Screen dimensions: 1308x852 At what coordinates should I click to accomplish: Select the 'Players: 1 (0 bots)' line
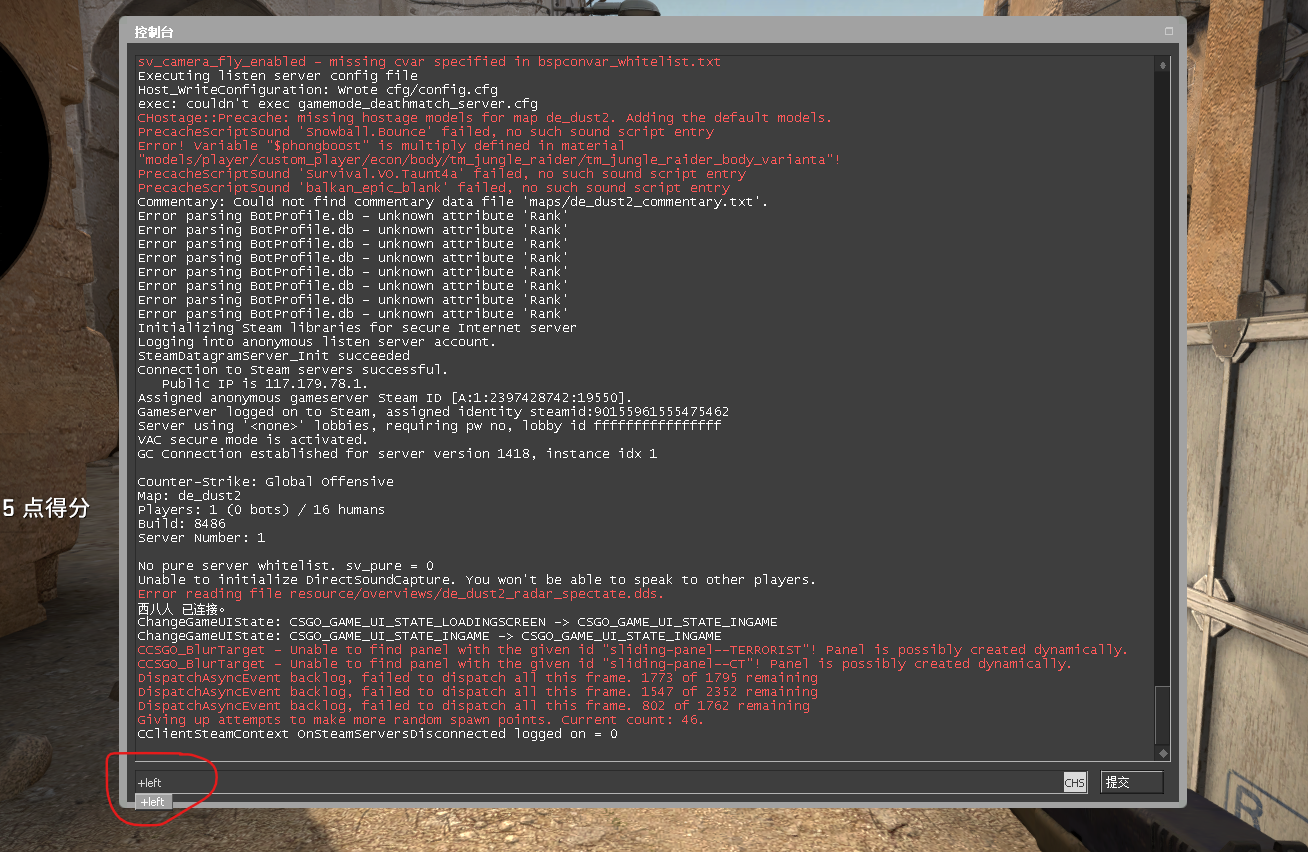[261, 510]
